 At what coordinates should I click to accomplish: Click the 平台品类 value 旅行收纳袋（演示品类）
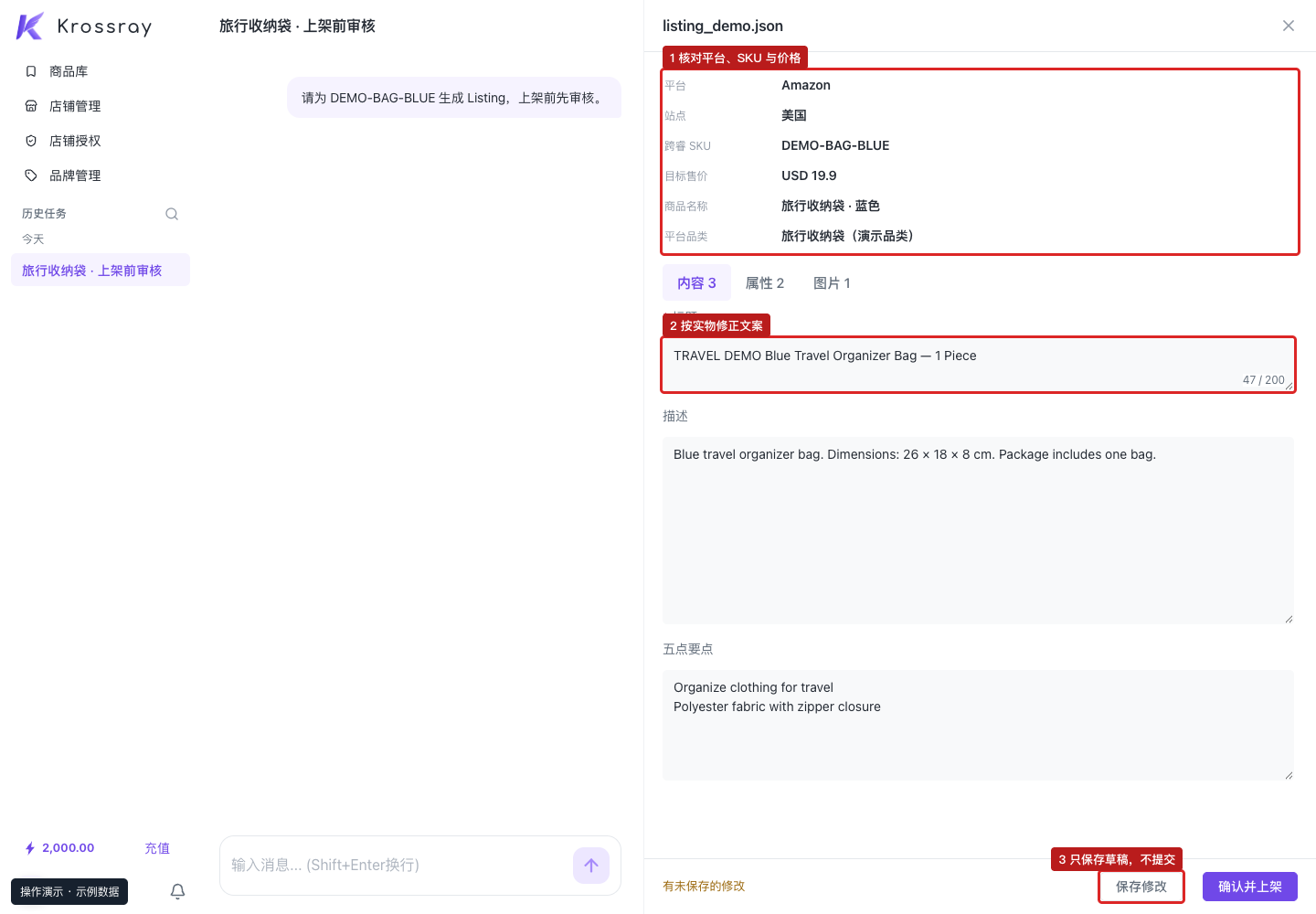[x=847, y=236]
